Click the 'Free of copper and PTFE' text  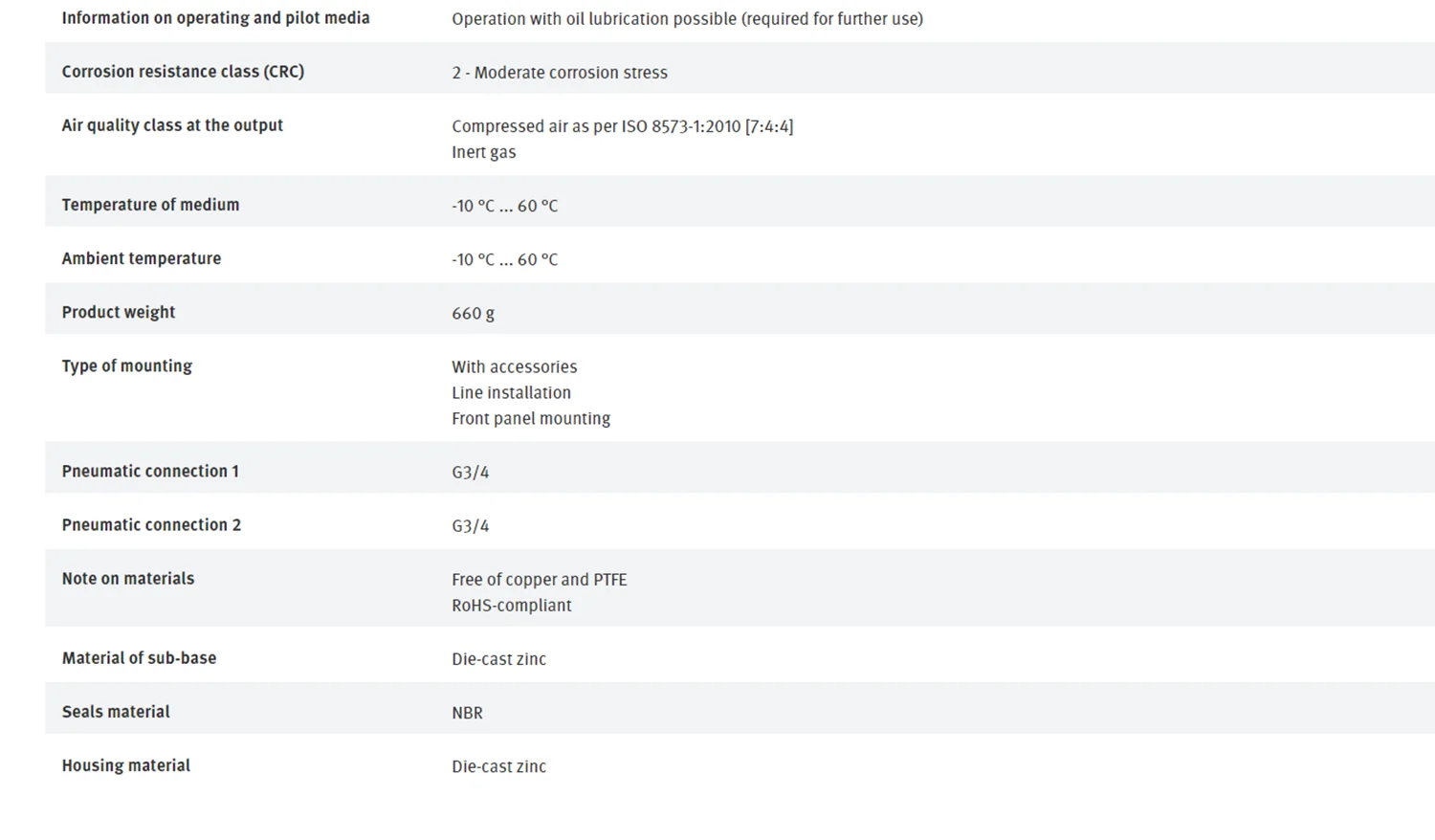[539, 580]
